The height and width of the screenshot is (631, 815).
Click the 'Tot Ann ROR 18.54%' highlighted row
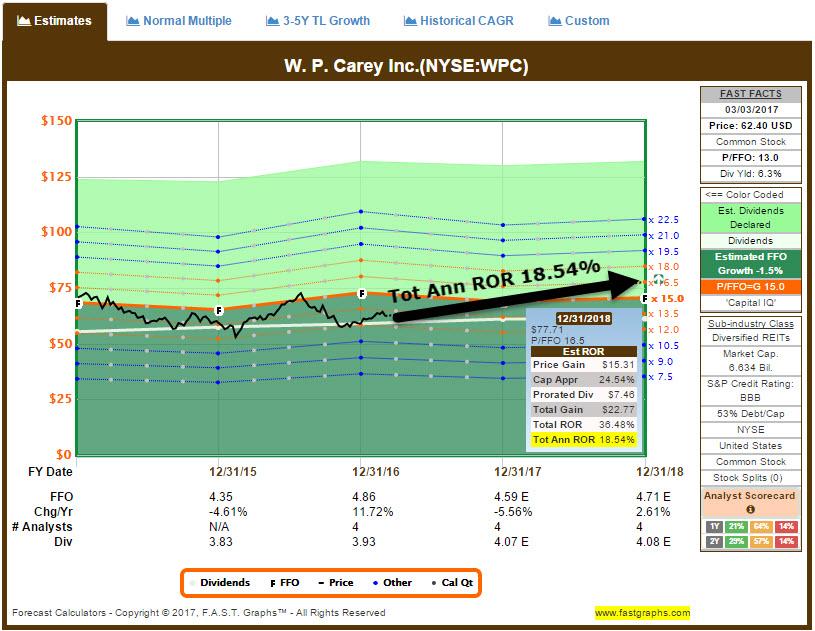(x=584, y=440)
